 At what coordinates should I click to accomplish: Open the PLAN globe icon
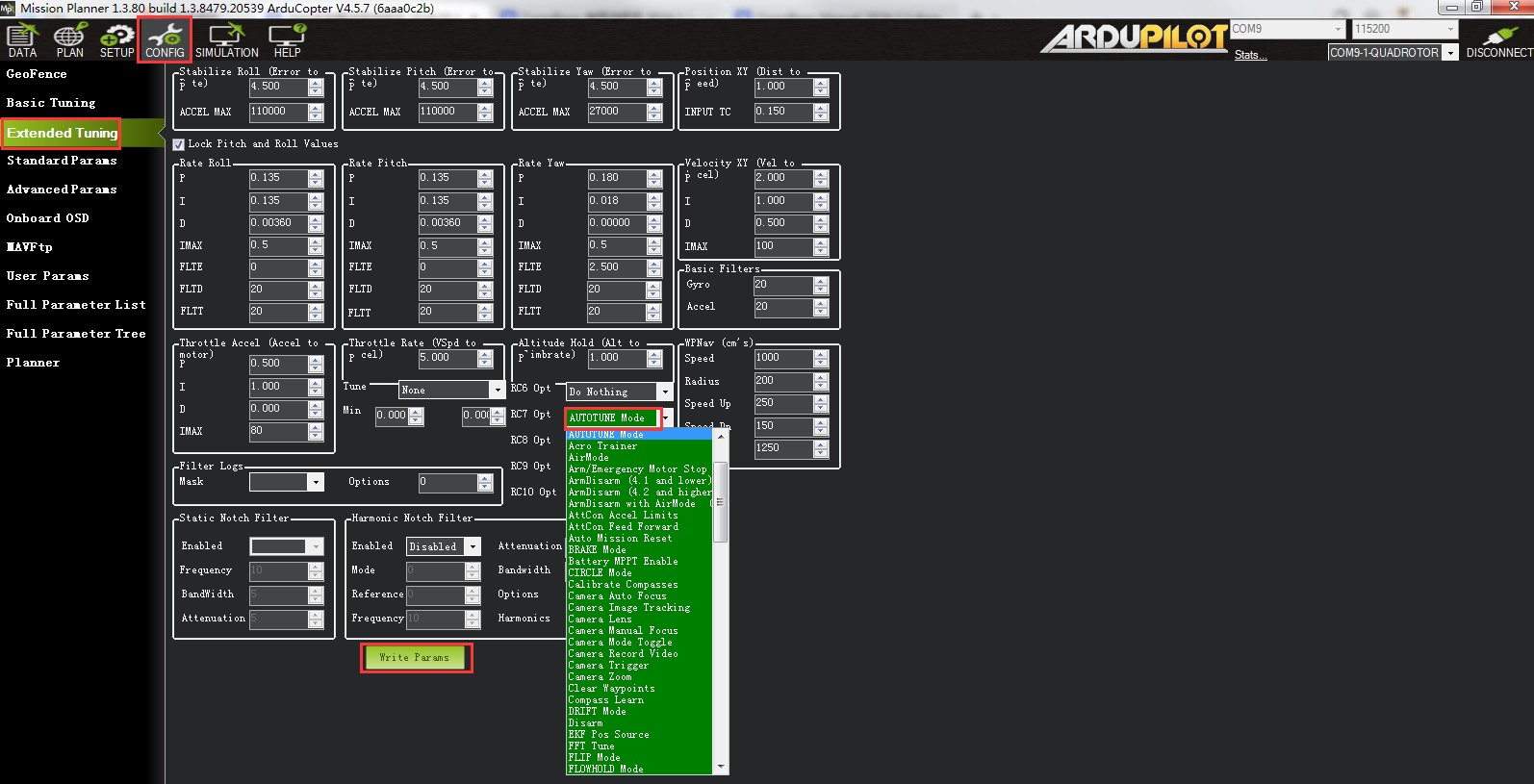69,40
